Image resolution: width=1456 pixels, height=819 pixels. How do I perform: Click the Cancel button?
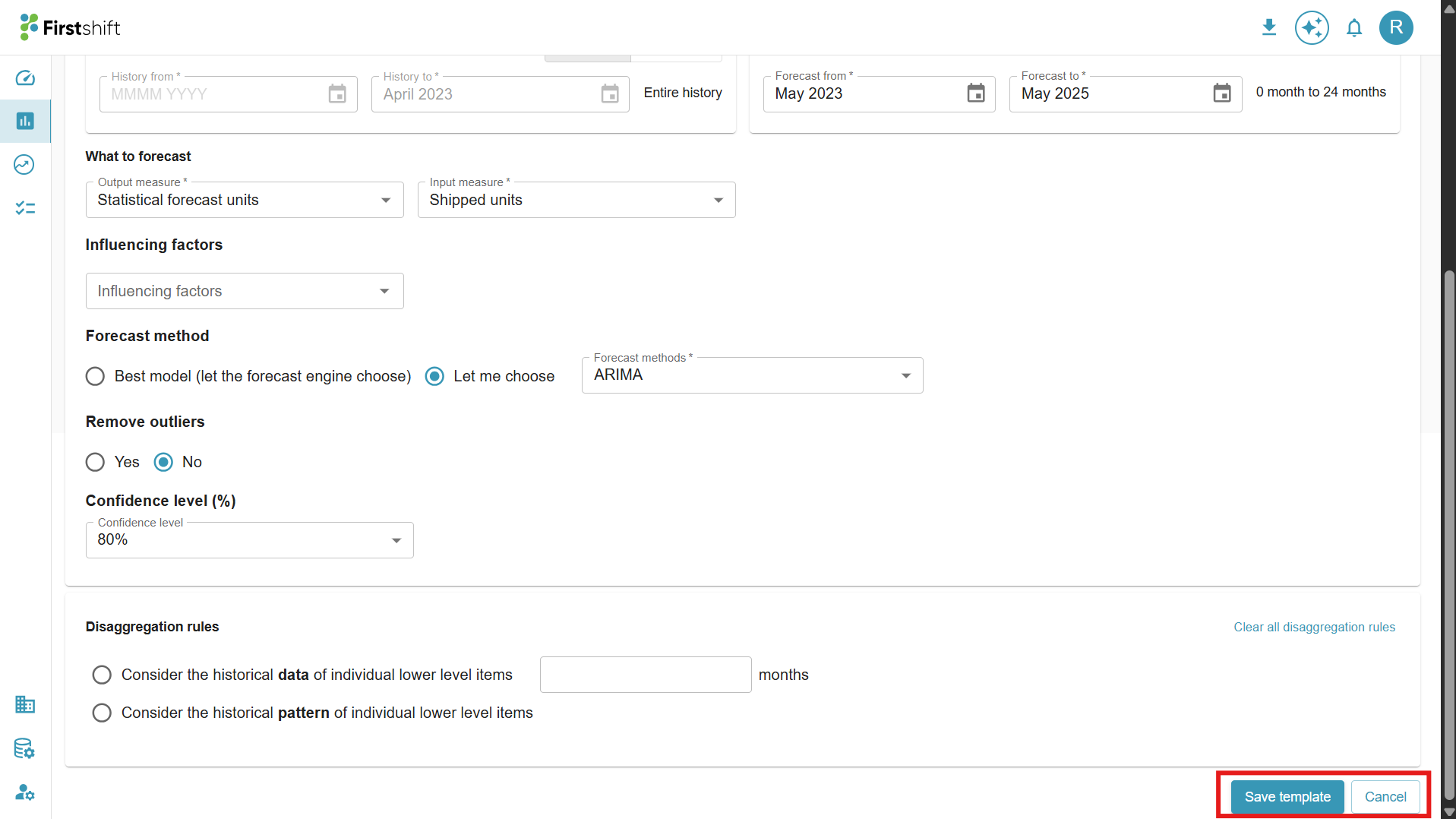pos(1385,797)
